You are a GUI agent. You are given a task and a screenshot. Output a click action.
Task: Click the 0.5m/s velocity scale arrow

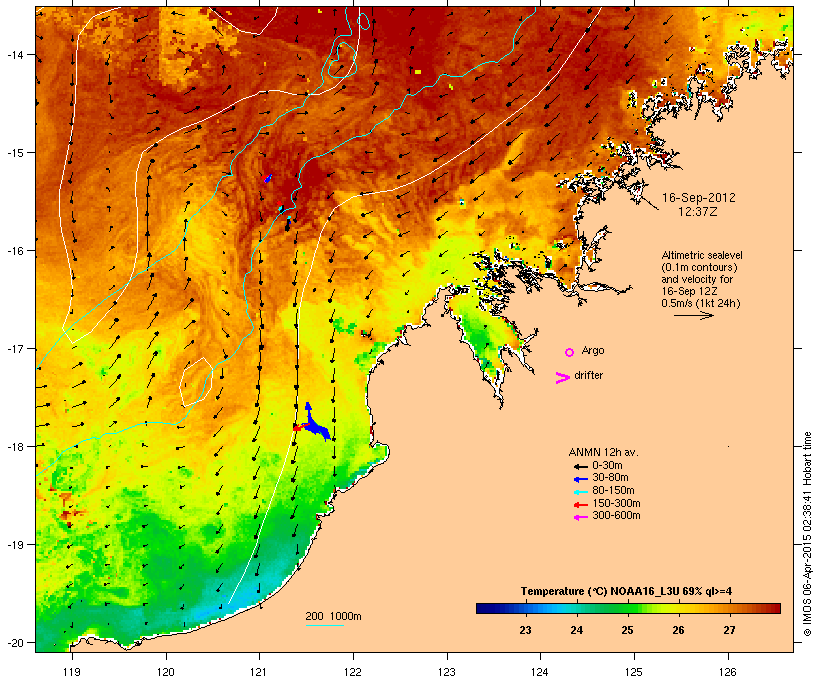click(693, 315)
